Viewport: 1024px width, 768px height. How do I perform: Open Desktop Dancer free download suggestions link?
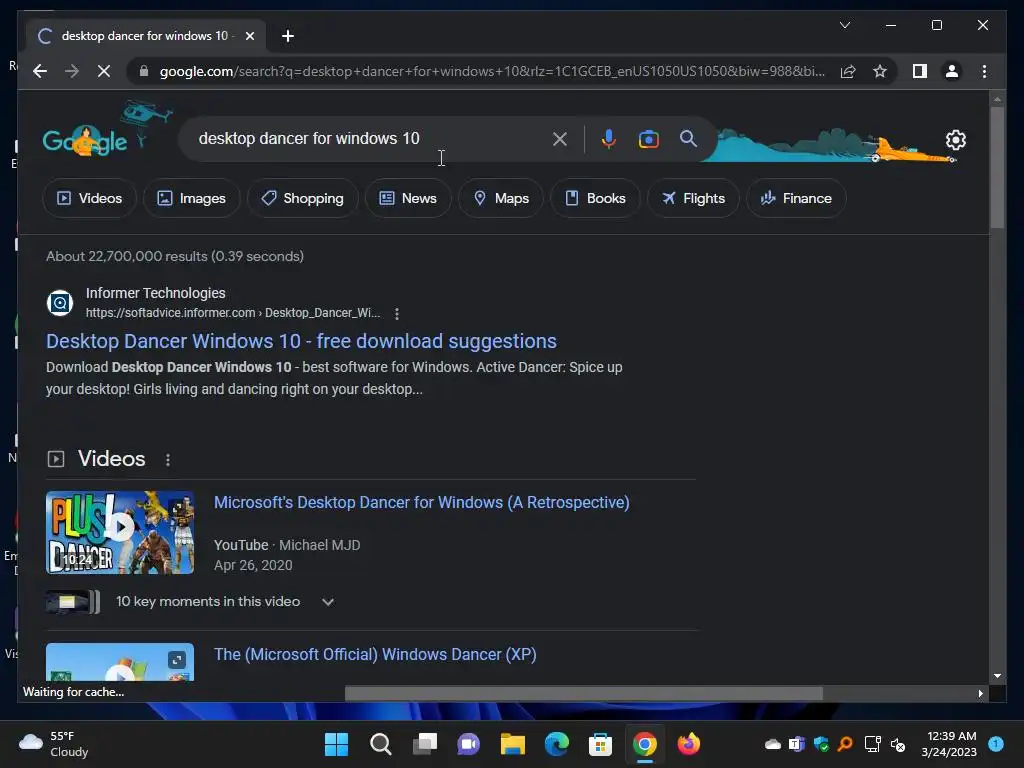(301, 341)
